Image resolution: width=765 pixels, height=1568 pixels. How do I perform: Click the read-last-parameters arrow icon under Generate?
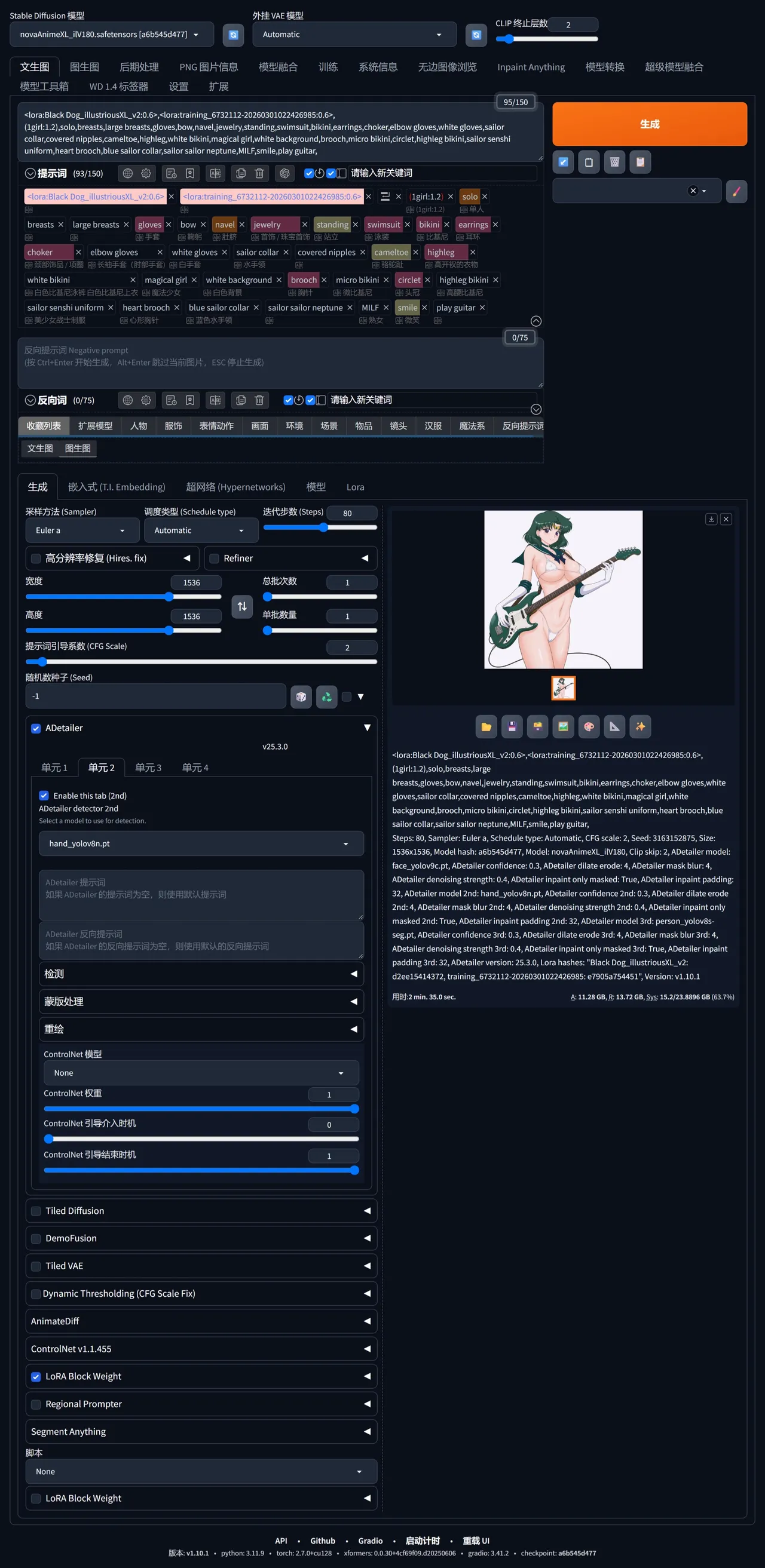coord(564,162)
